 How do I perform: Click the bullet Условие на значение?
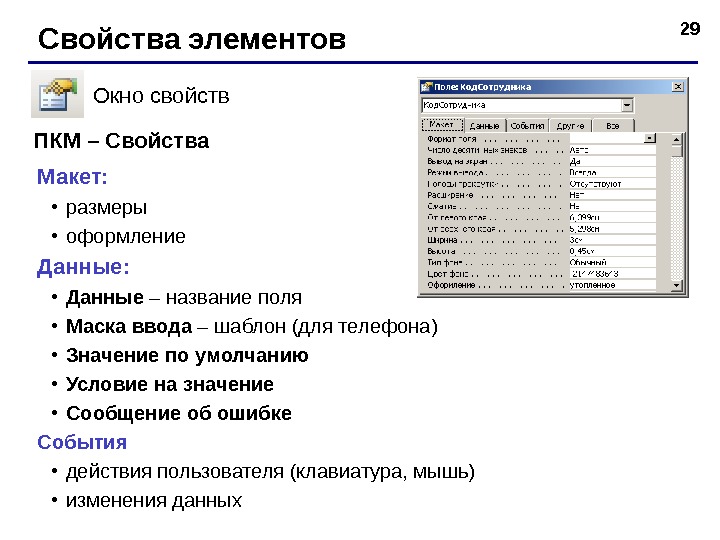point(170,384)
